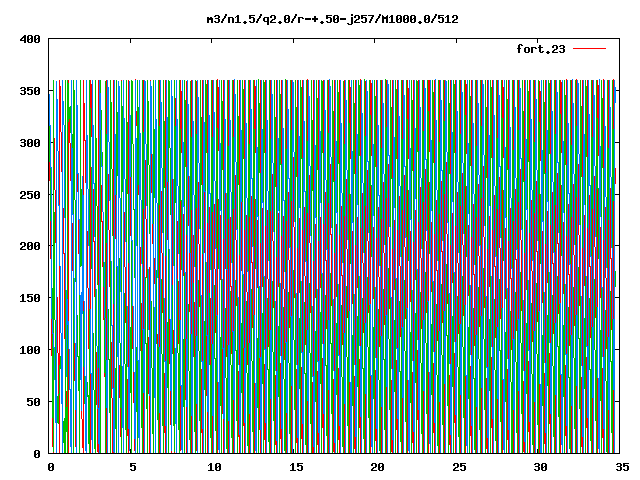Screen dimensions: 640x480
Task: Click the y-axis label 400
Action: click(x=30, y=39)
